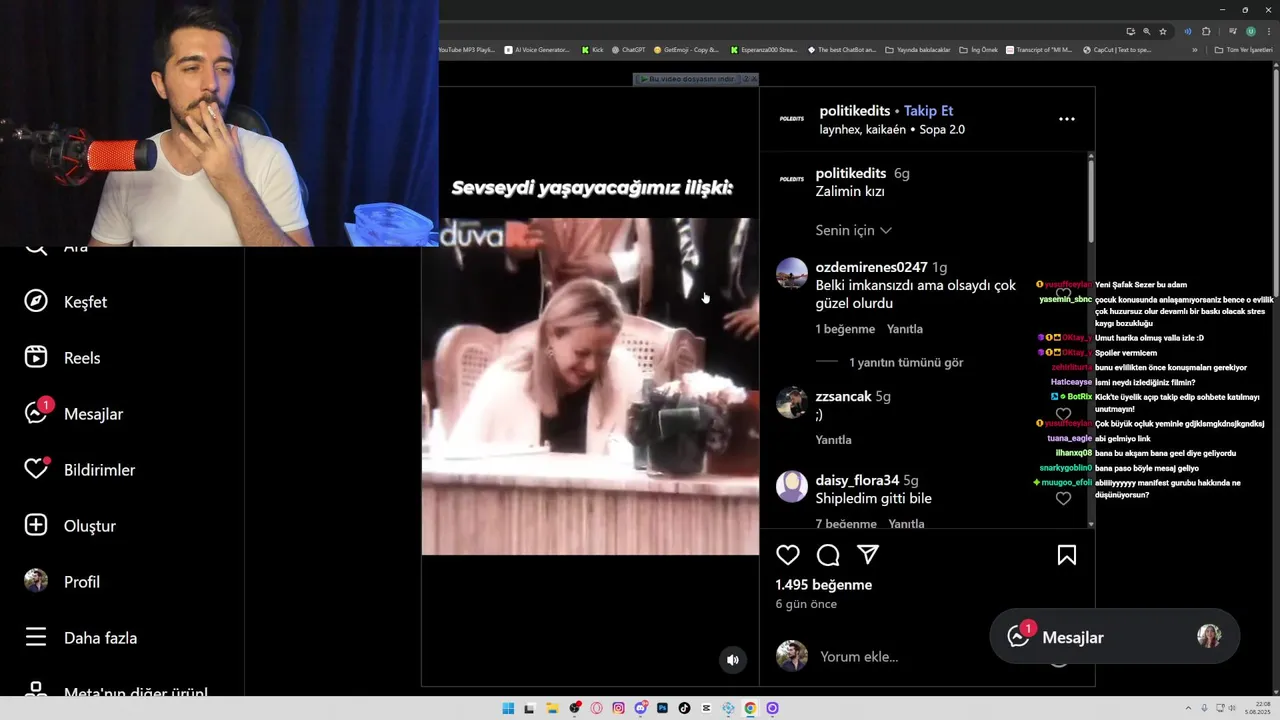Open Kick bookmark in bookmarks bar

pyautogui.click(x=593, y=50)
